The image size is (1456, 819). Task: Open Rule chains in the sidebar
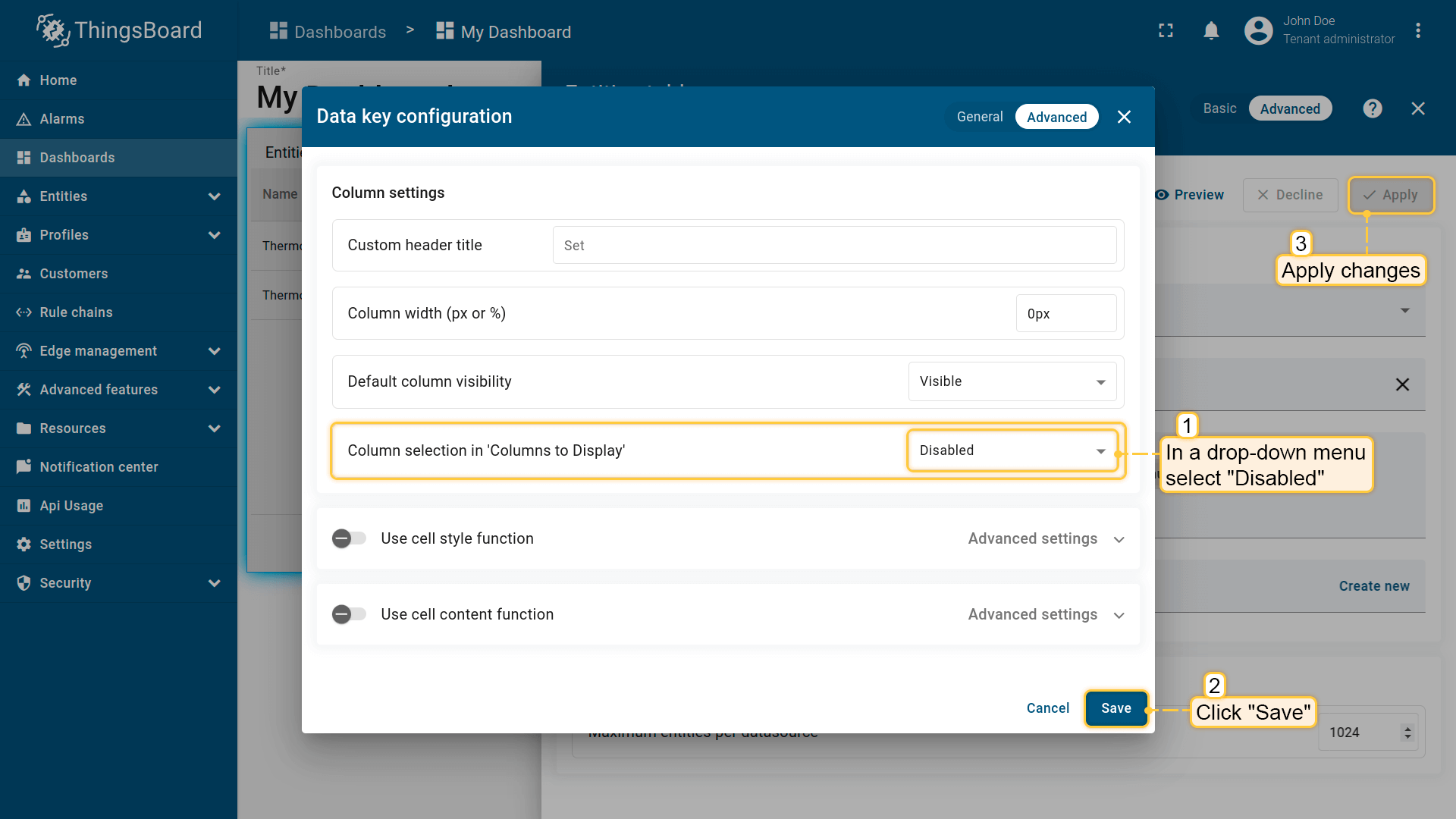pyautogui.click(x=76, y=312)
